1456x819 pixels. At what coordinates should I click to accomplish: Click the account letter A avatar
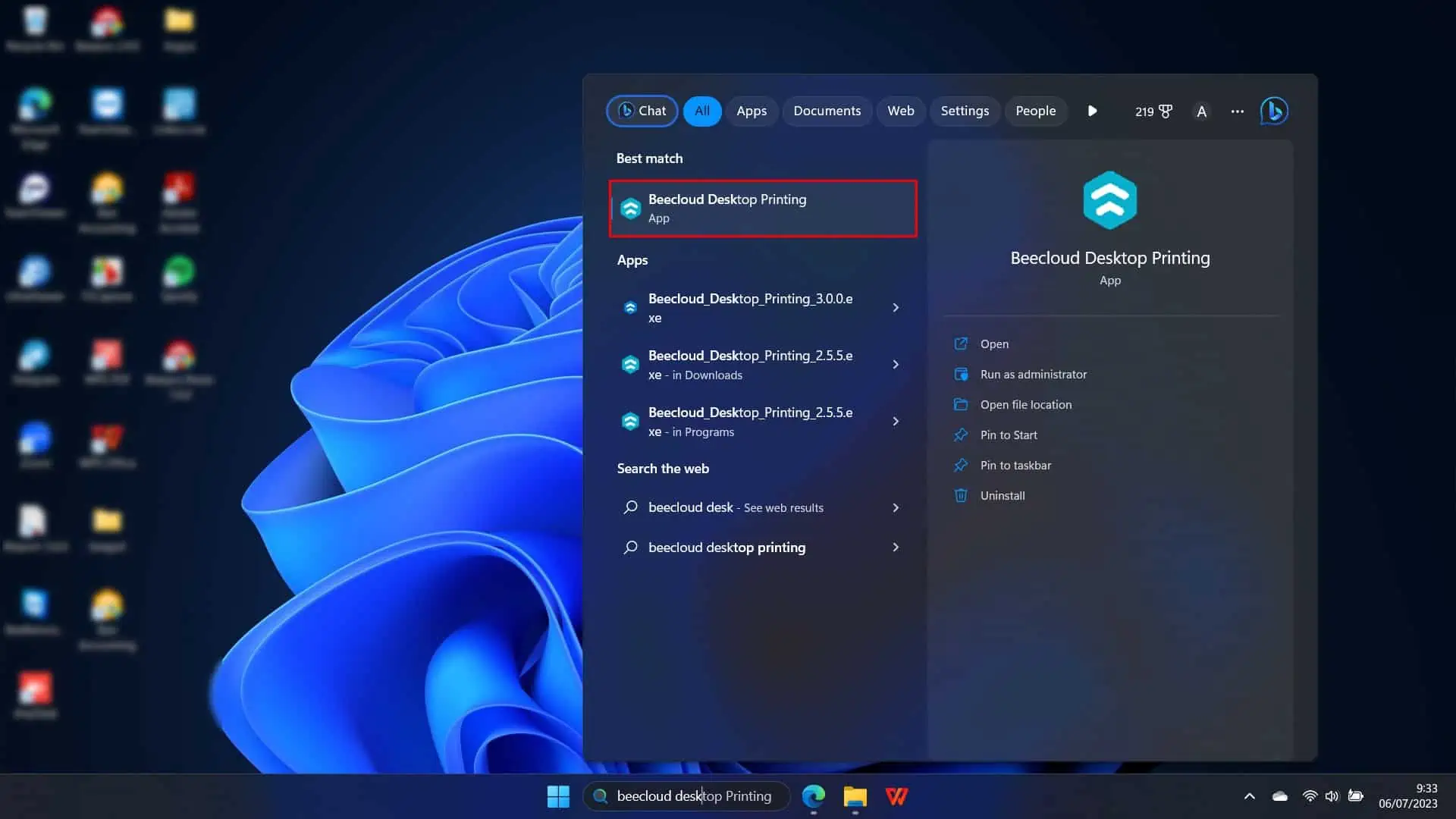(1201, 111)
